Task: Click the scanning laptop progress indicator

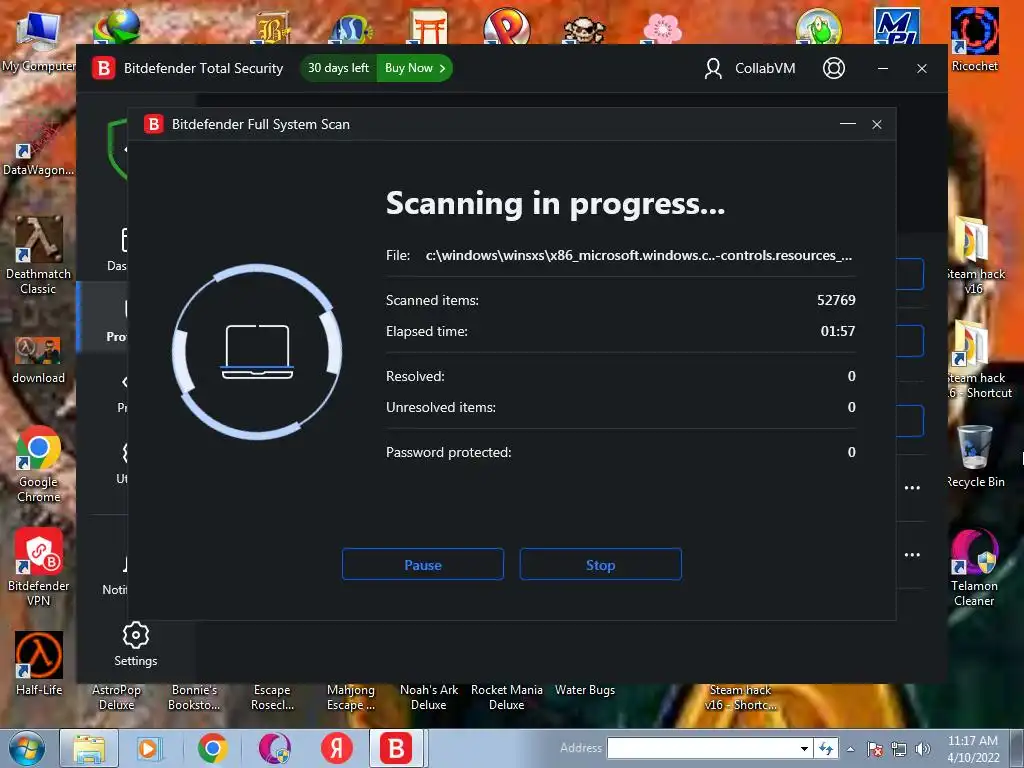Action: pos(257,351)
